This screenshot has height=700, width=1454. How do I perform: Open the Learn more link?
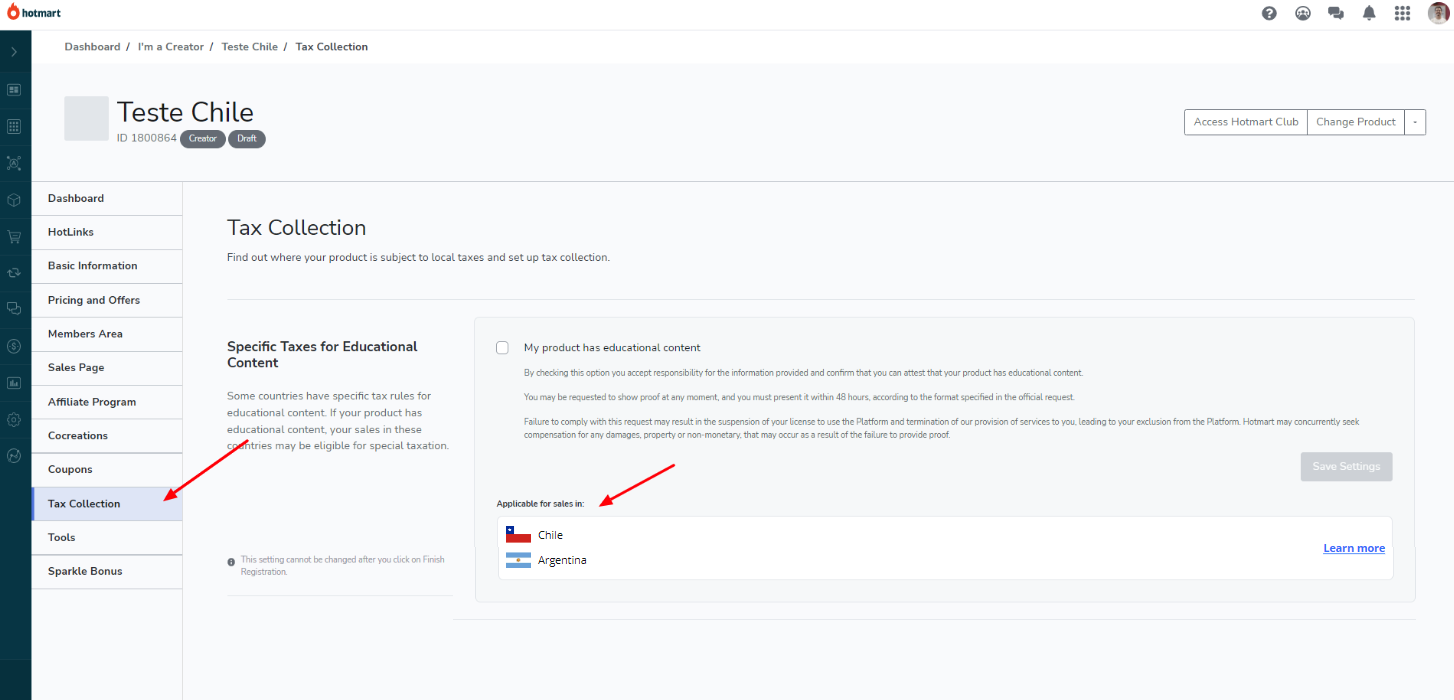1354,548
